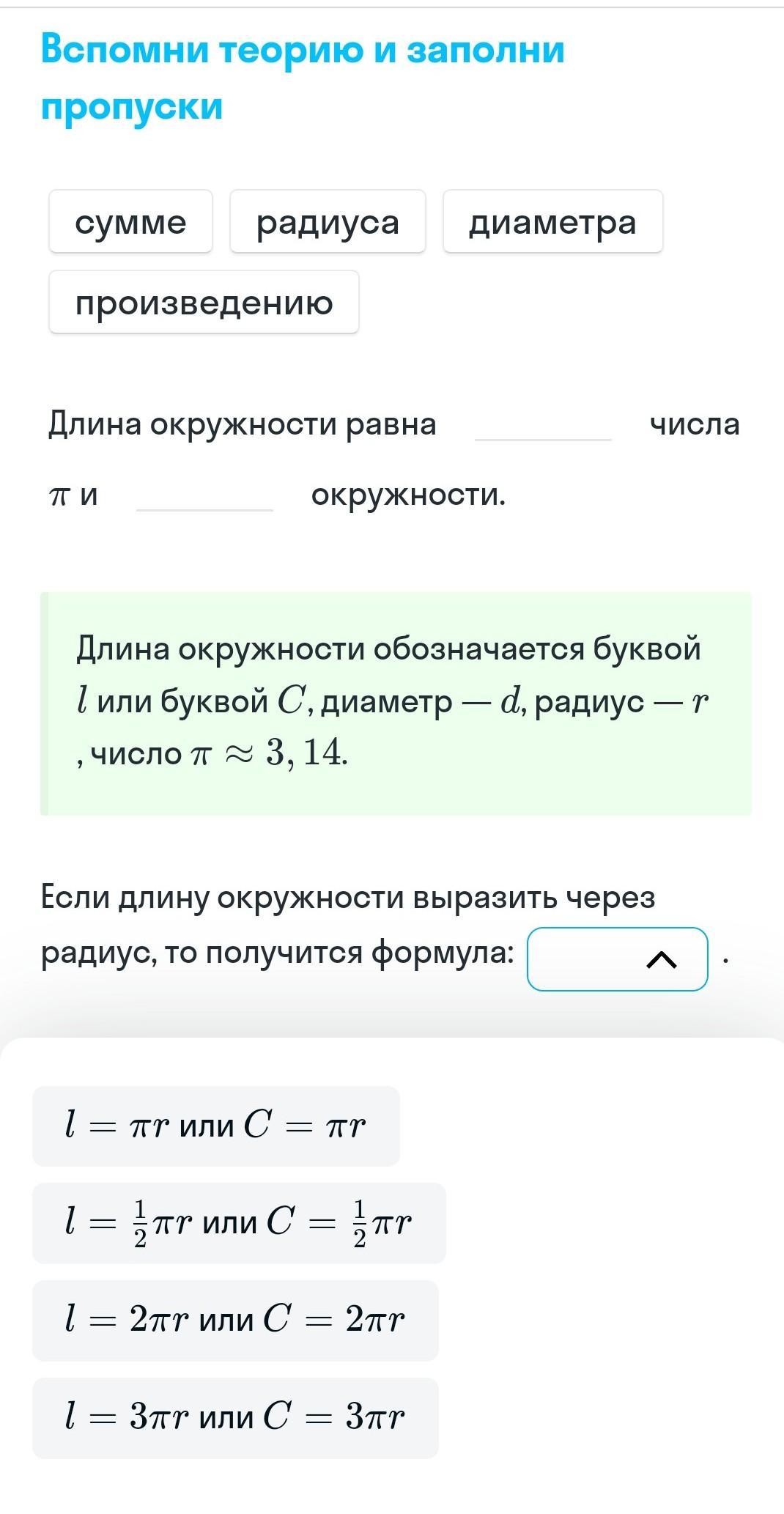
Task: Tap 'радиус, то получится формула:' label
Action: pyautogui.click(x=278, y=953)
